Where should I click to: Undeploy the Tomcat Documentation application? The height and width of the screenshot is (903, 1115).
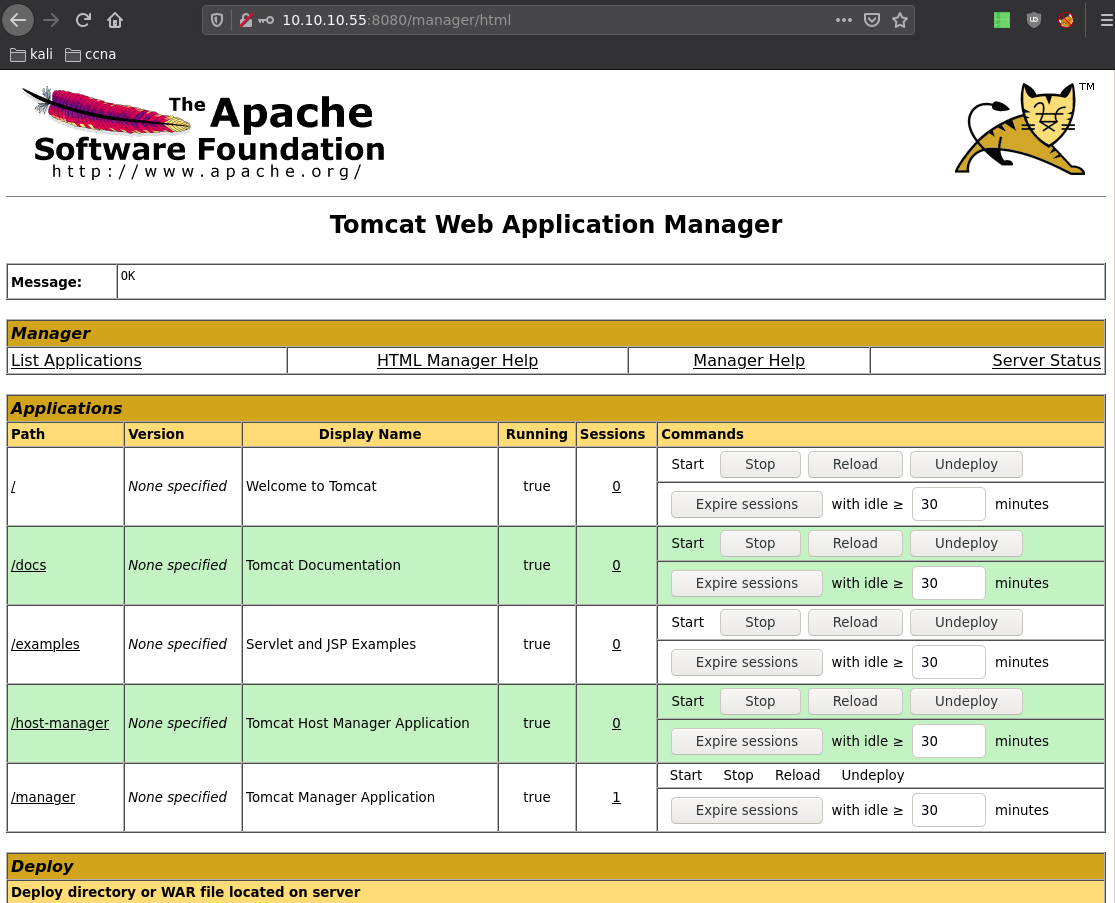pyautogui.click(x=966, y=543)
